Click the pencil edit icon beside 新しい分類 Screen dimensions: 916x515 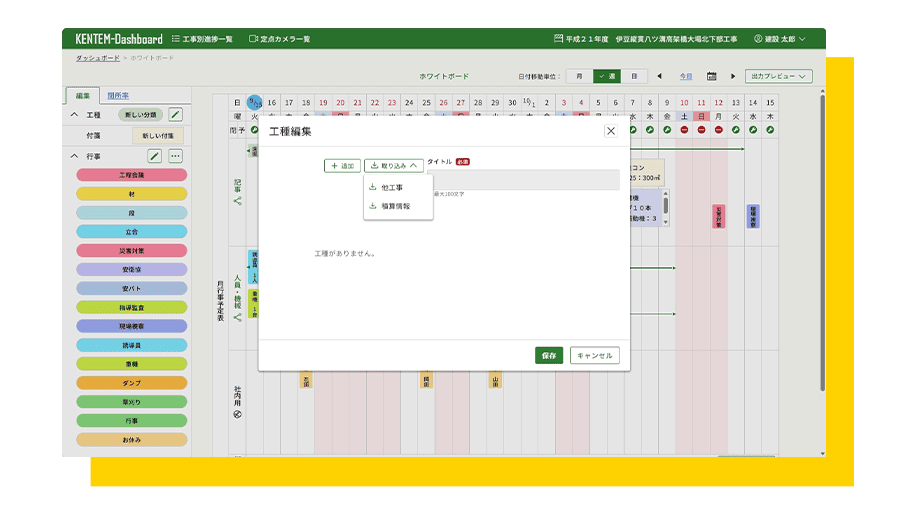pyautogui.click(x=175, y=114)
